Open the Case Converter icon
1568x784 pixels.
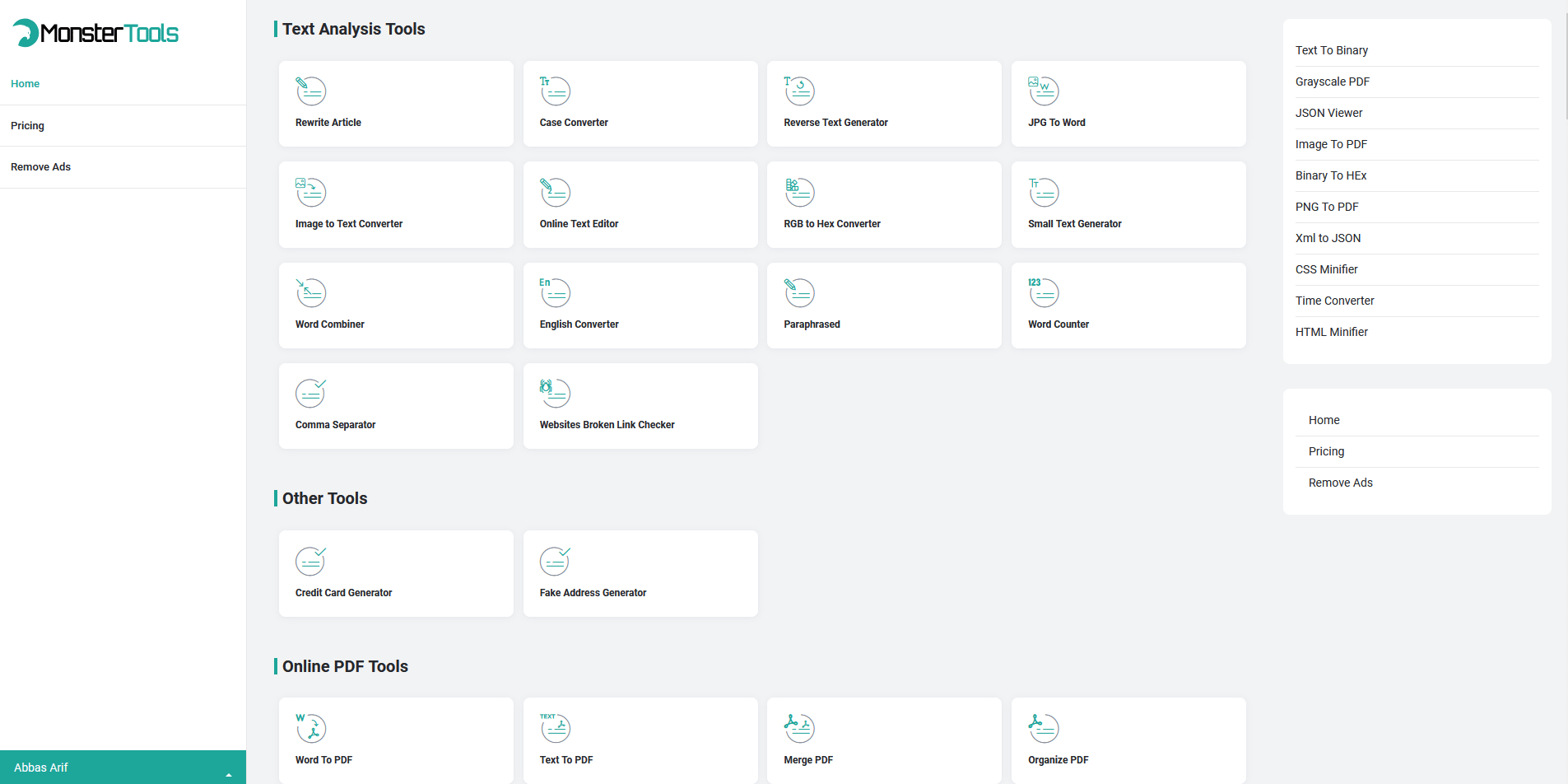(555, 91)
